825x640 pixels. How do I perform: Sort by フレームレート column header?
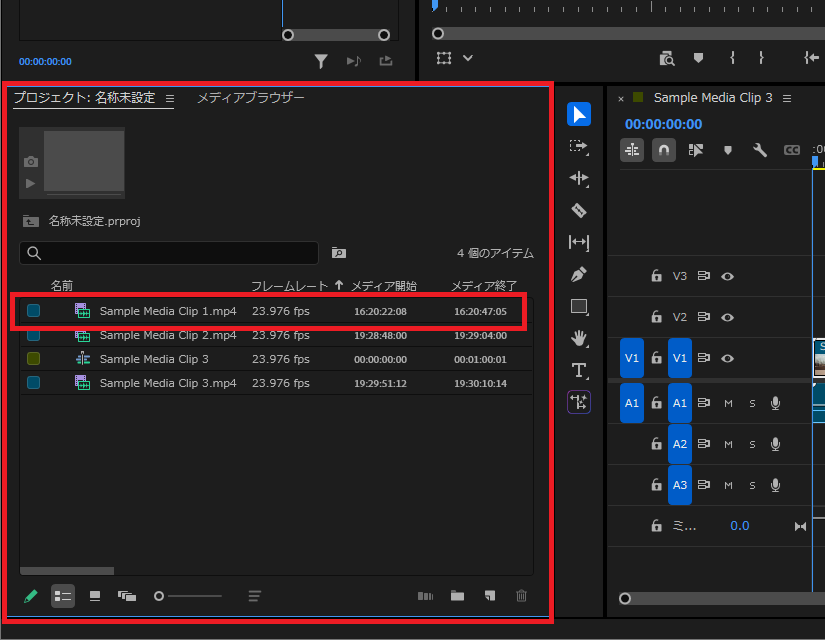pyautogui.click(x=289, y=286)
